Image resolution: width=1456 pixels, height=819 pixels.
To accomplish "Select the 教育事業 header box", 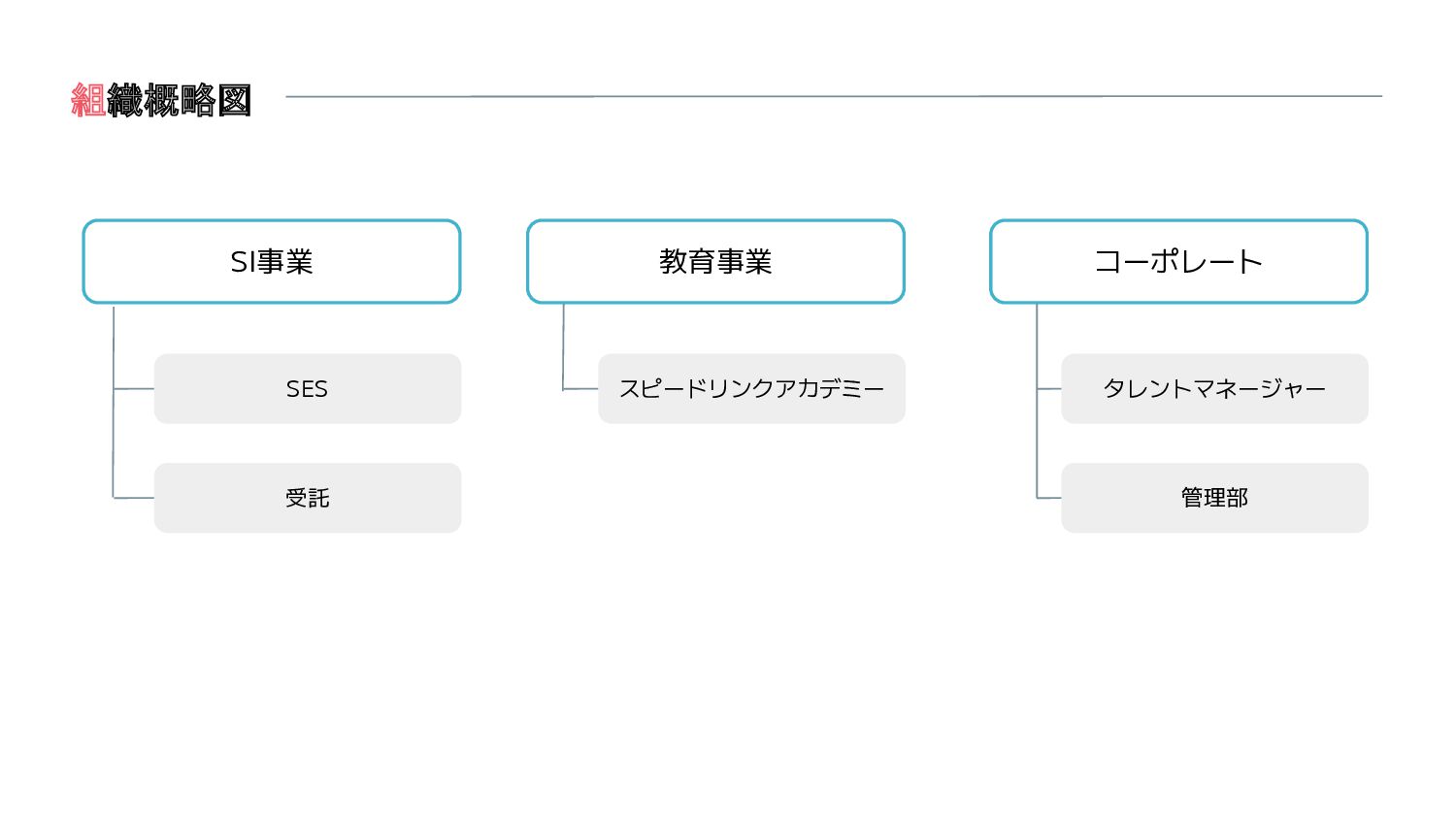I will pos(715,261).
